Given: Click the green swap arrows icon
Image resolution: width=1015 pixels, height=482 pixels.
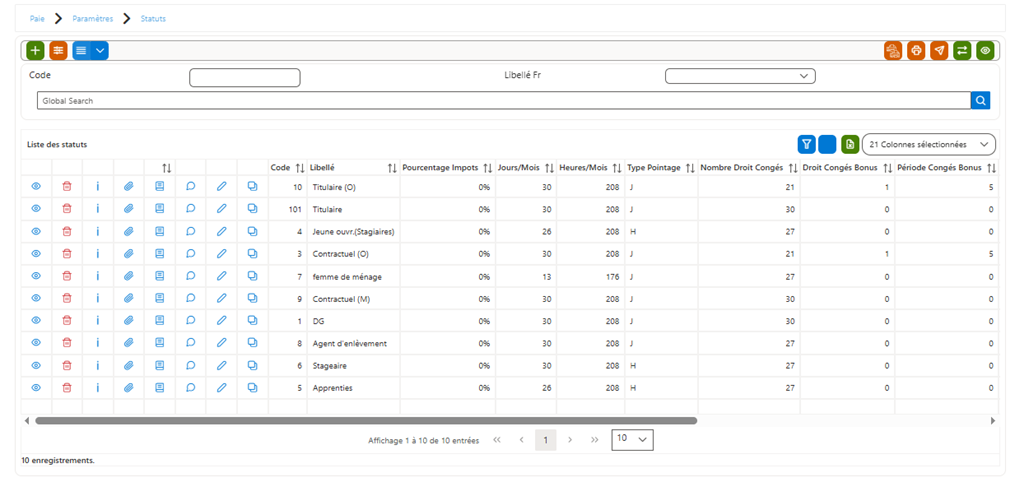Looking at the screenshot, I should pyautogui.click(x=962, y=50).
